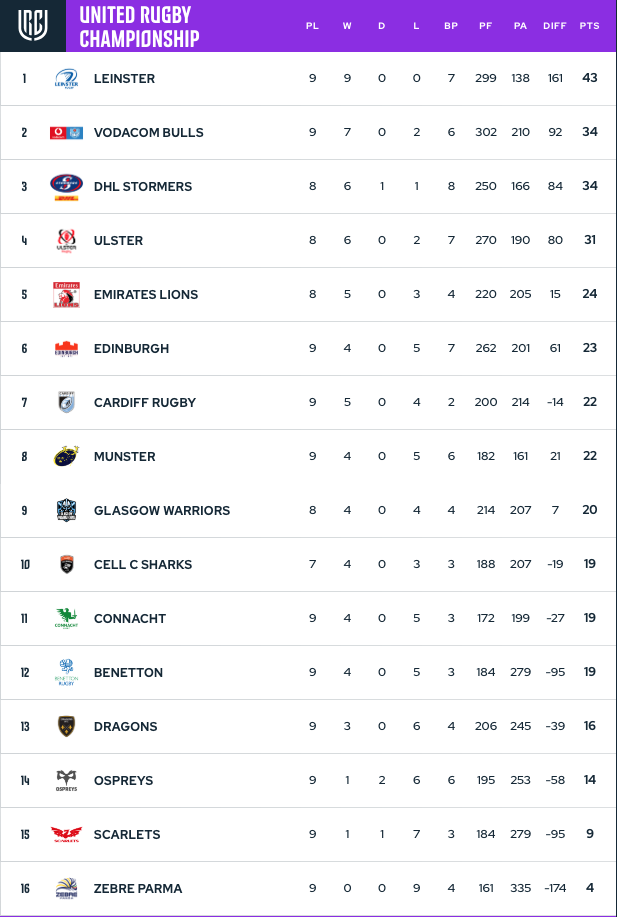This screenshot has height=917, width=617.
Task: Click the PL column header
Action: tap(312, 26)
